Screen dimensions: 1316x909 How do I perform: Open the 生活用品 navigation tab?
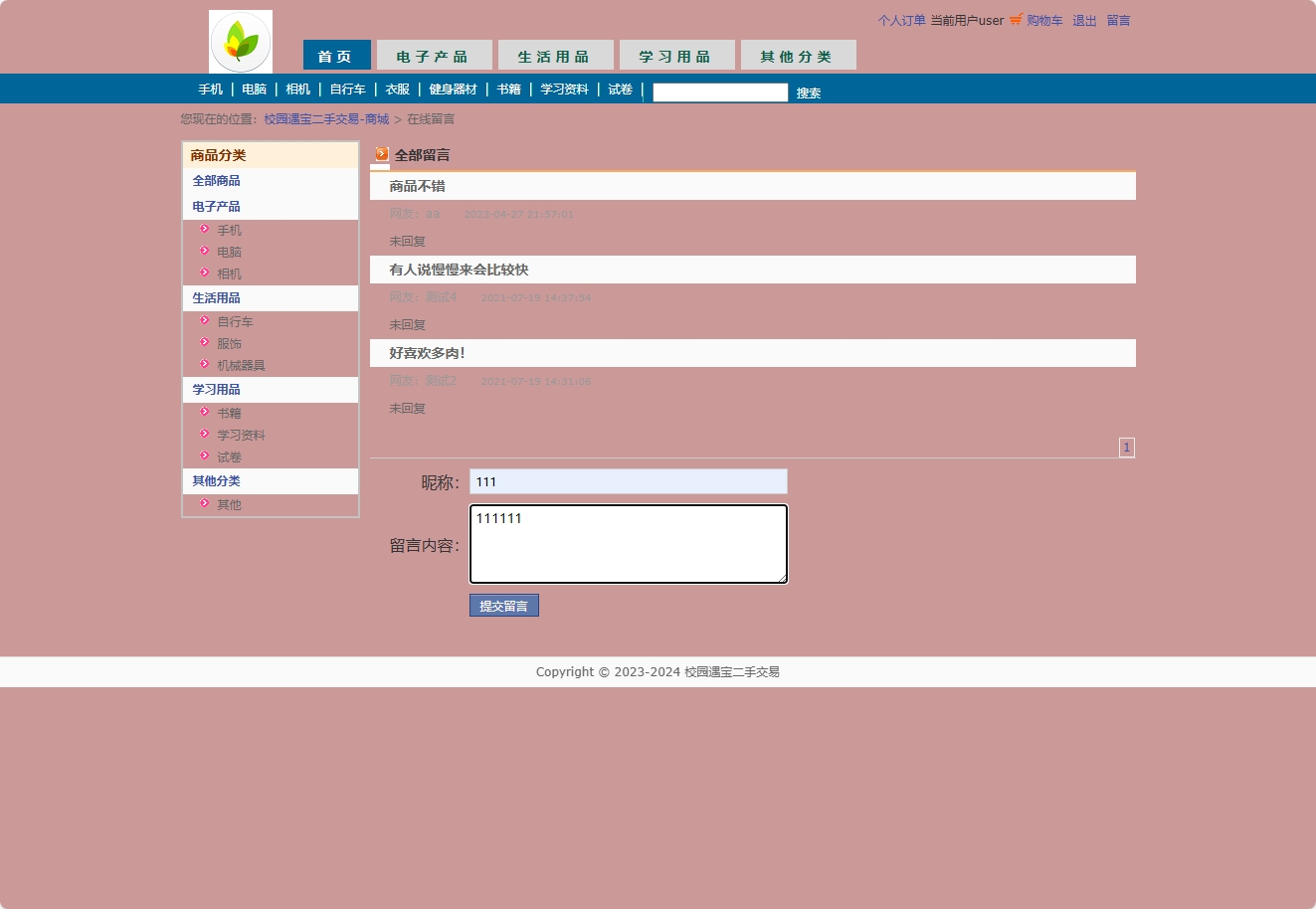pyautogui.click(x=555, y=56)
